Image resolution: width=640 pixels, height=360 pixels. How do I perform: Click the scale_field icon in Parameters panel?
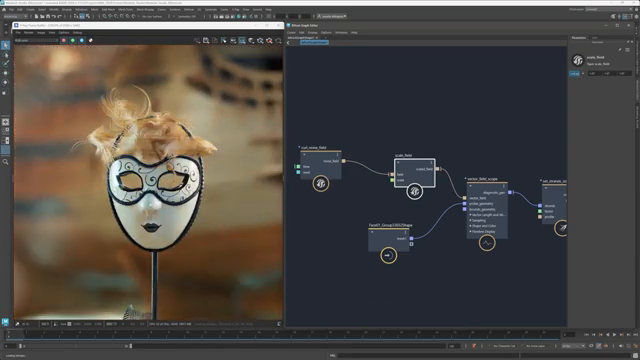(578, 60)
